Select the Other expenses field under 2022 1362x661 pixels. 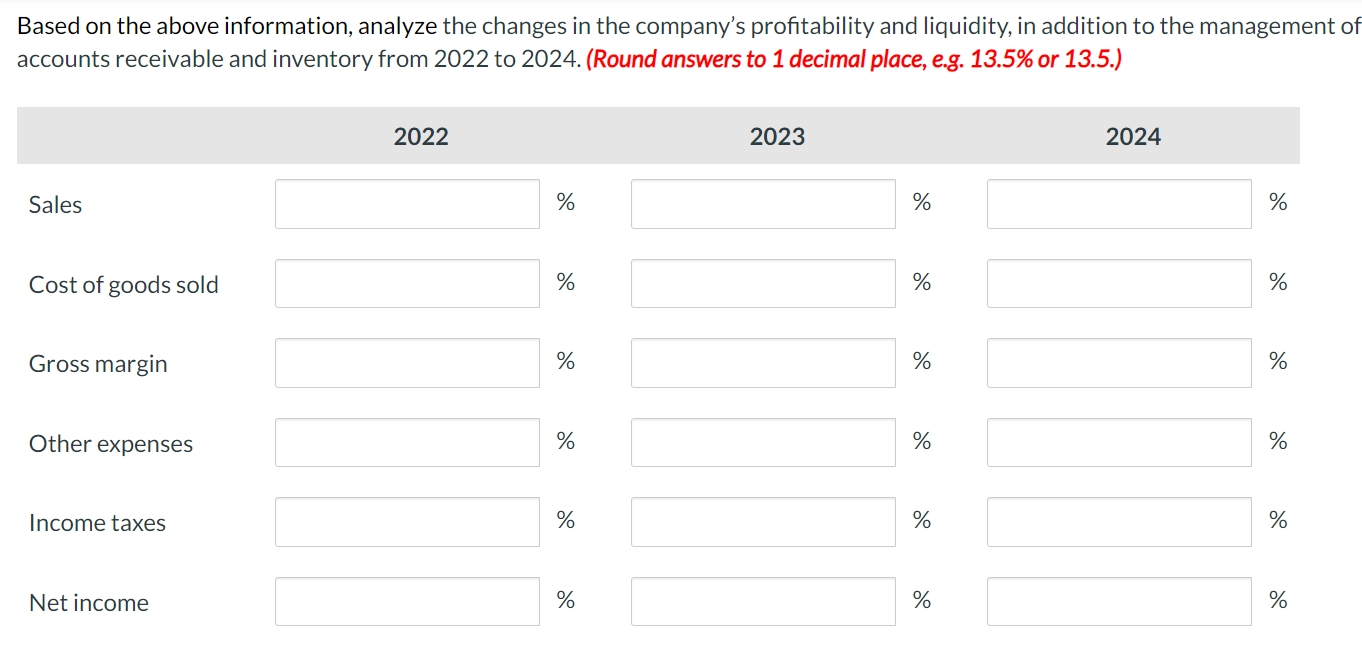coord(406,442)
